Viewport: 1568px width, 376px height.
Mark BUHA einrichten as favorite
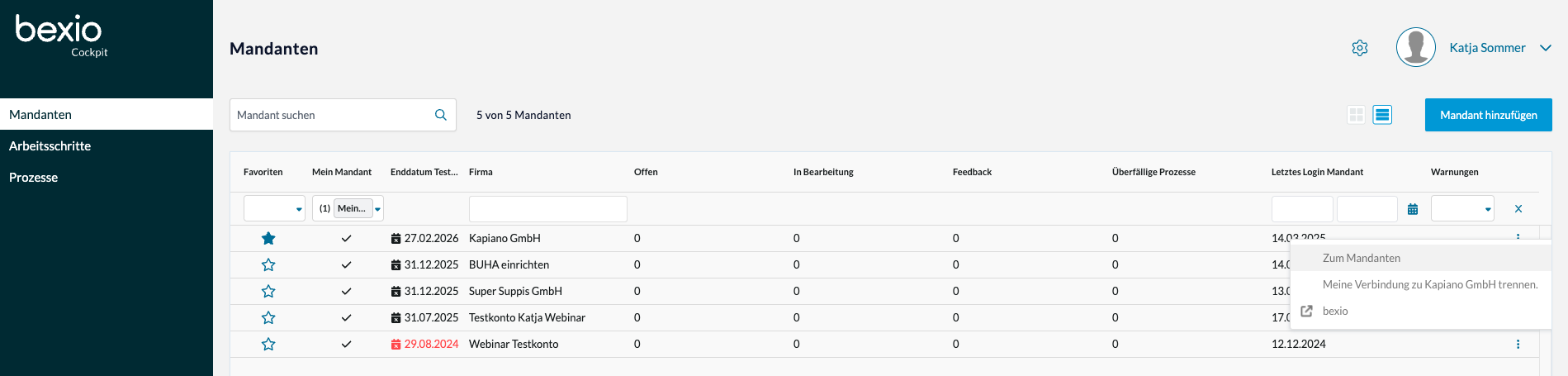pos(268,265)
